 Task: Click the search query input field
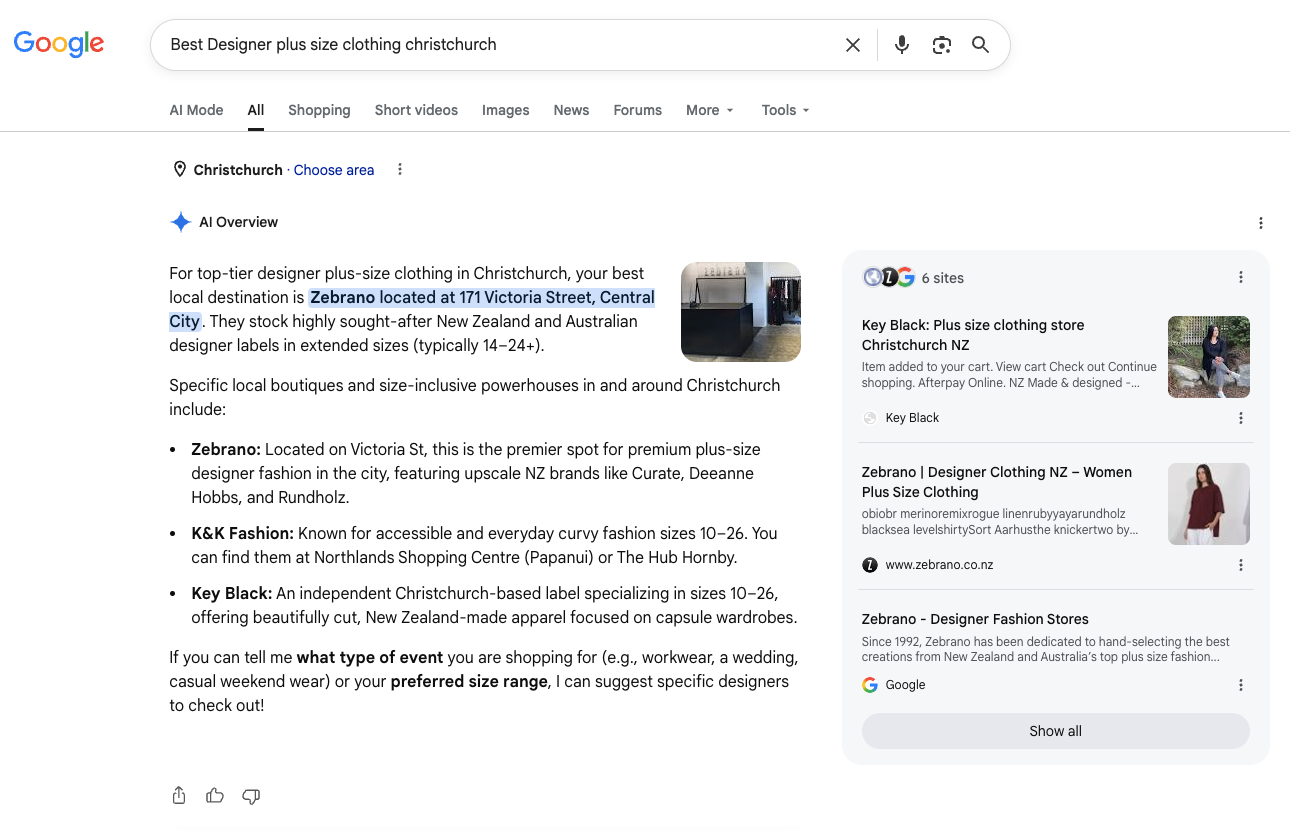pyautogui.click(x=500, y=45)
